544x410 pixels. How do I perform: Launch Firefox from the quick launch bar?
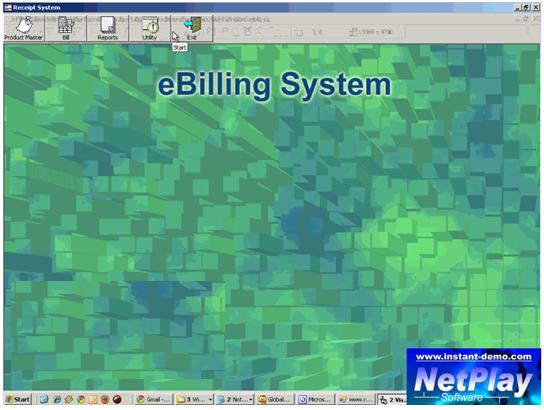click(105, 399)
